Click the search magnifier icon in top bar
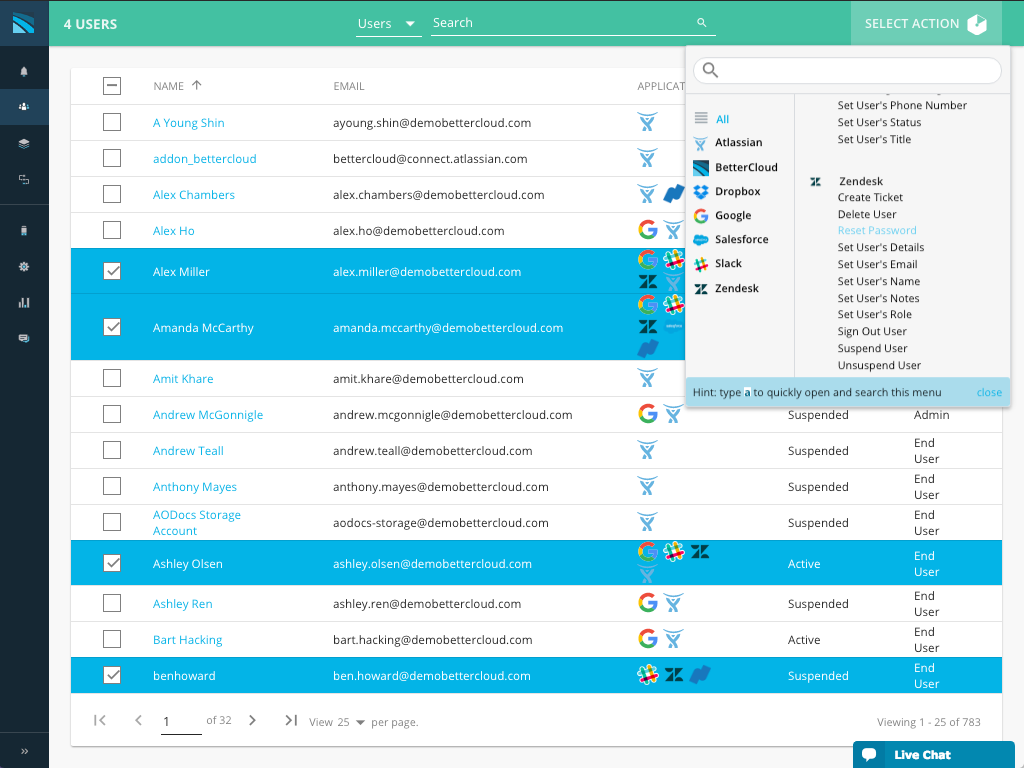This screenshot has width=1024, height=768. coord(701,23)
